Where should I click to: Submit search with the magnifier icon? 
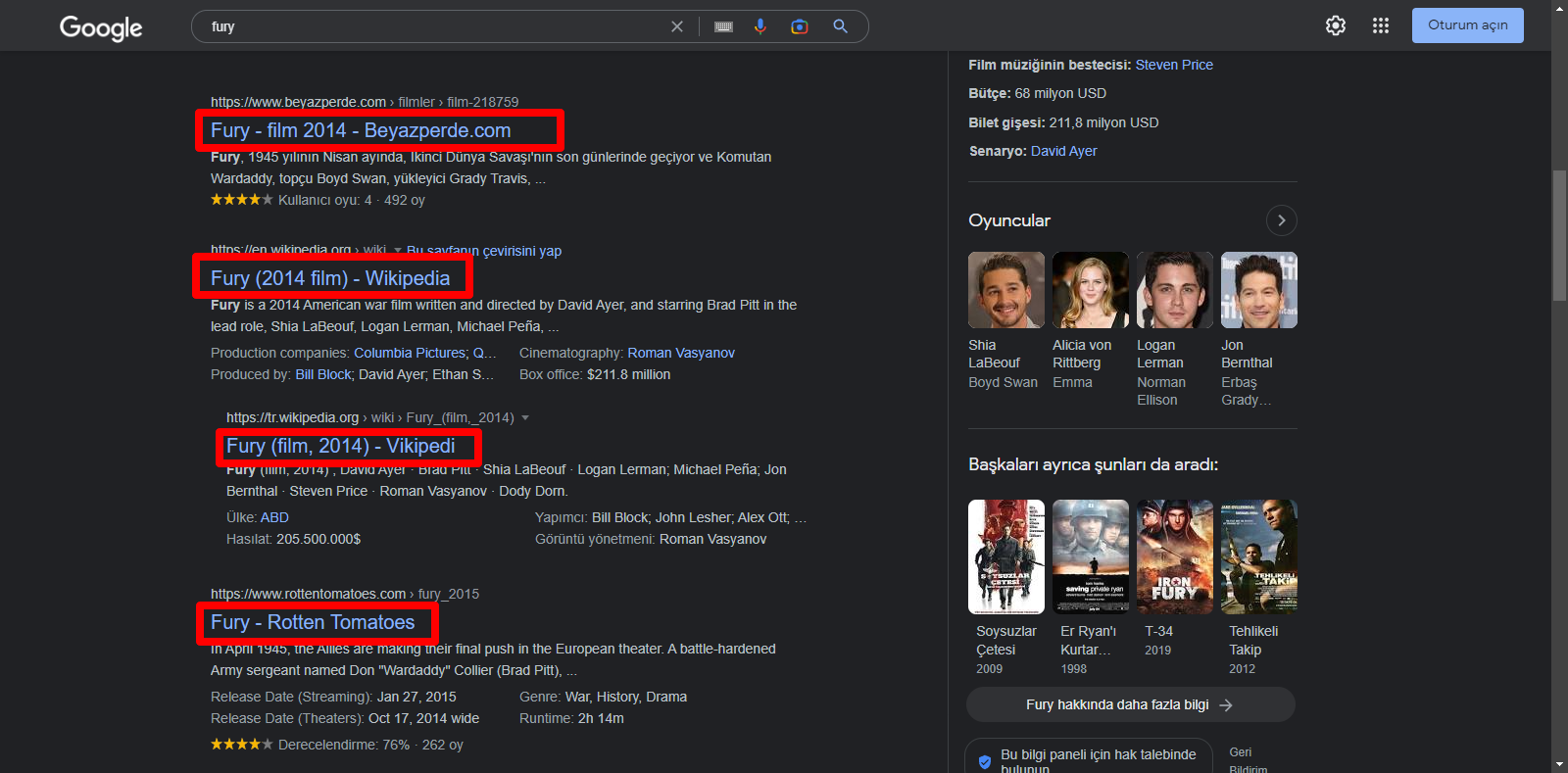point(840,26)
